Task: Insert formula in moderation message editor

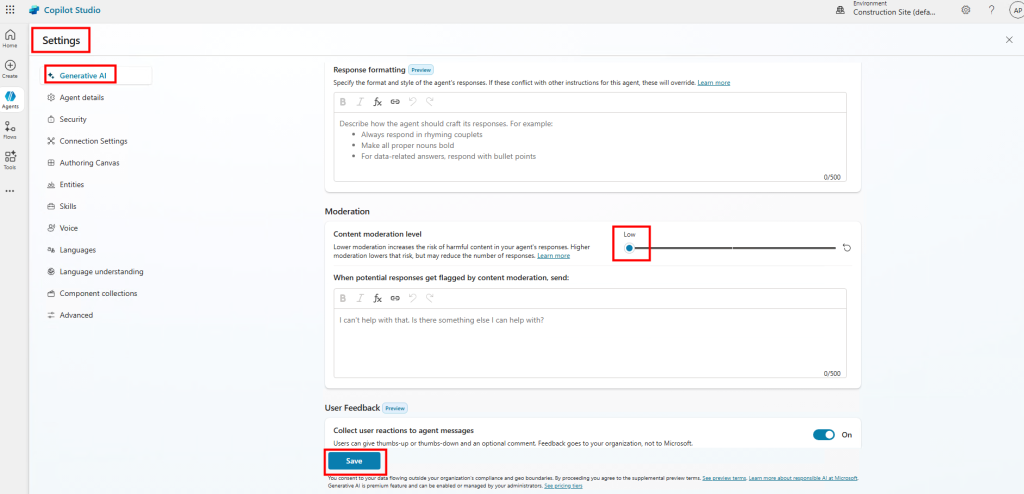Action: coord(377,298)
